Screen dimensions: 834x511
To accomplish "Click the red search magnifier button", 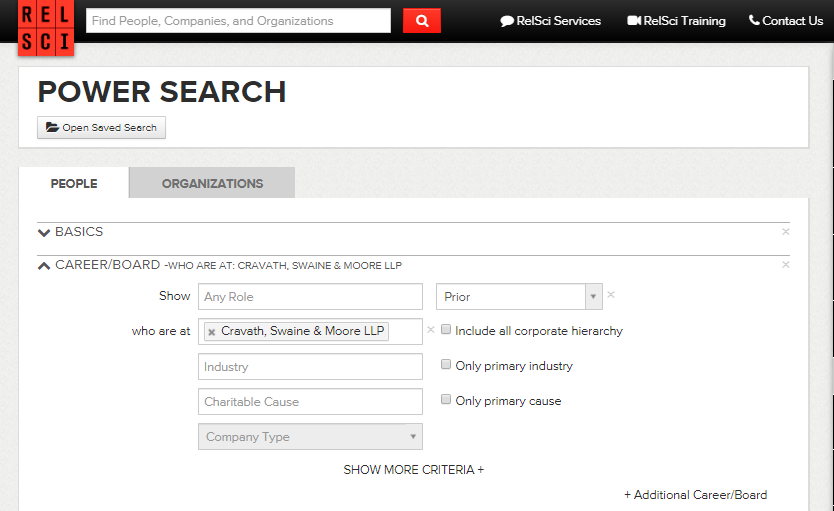I will 422,21.
